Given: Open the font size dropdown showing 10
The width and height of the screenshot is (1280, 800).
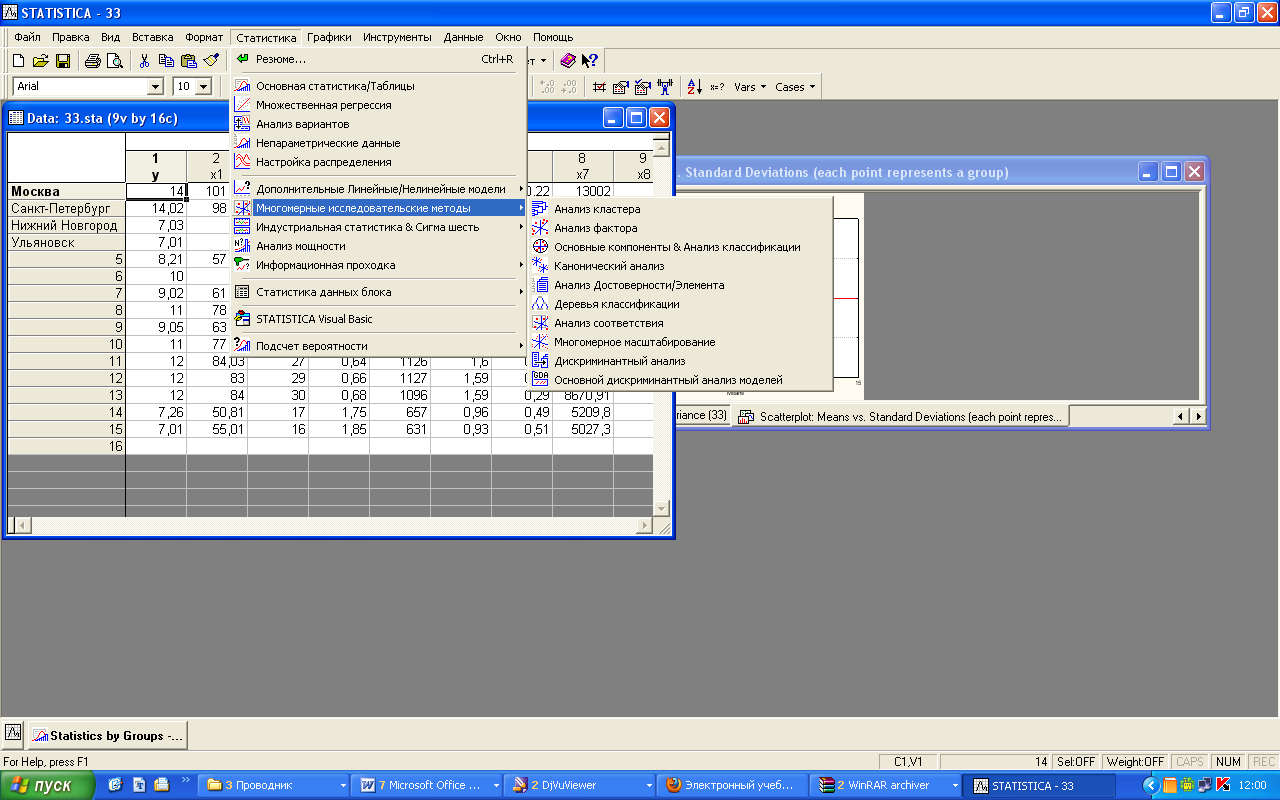Looking at the screenshot, I should tap(204, 87).
